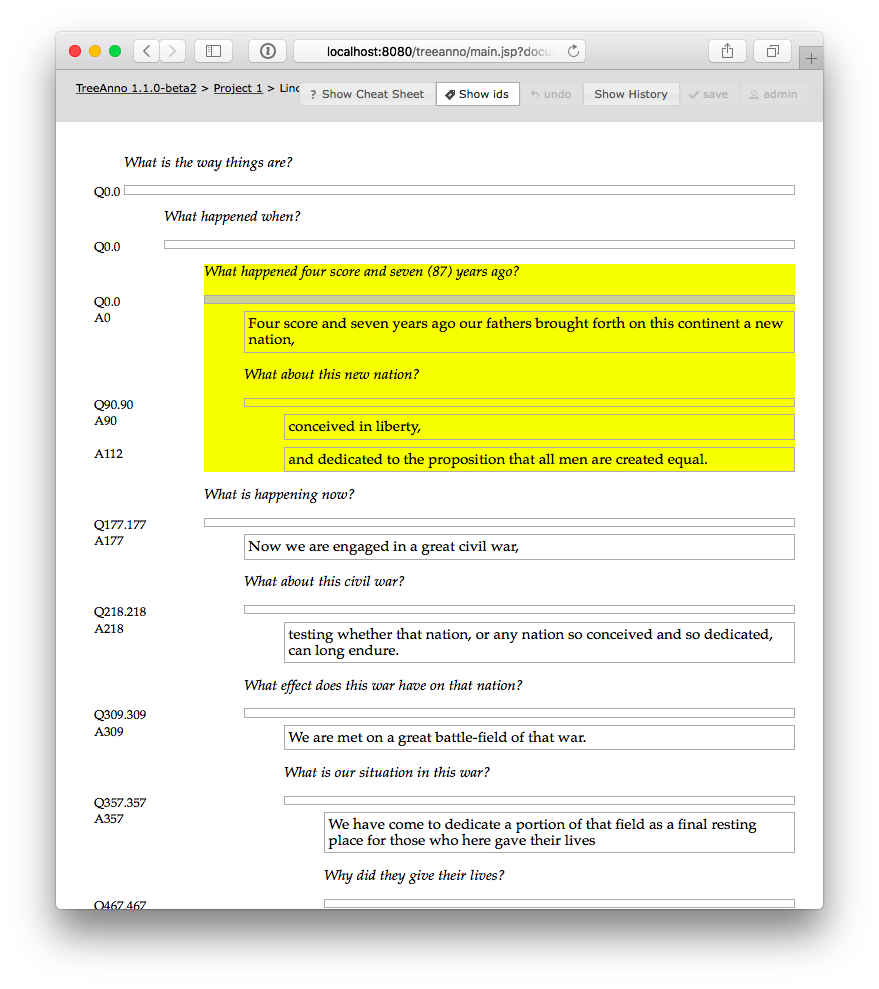Click Show Cheat Sheet button
This screenshot has height=989, width=879.
click(x=367, y=94)
